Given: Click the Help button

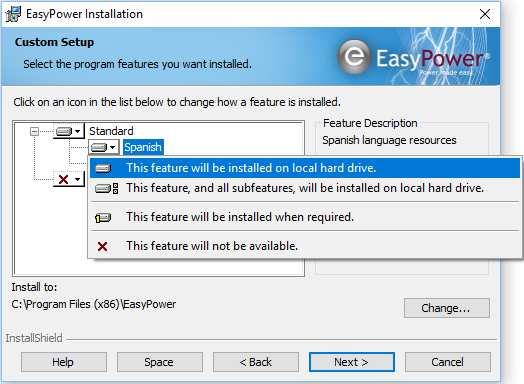Looking at the screenshot, I should pyautogui.click(x=64, y=362).
